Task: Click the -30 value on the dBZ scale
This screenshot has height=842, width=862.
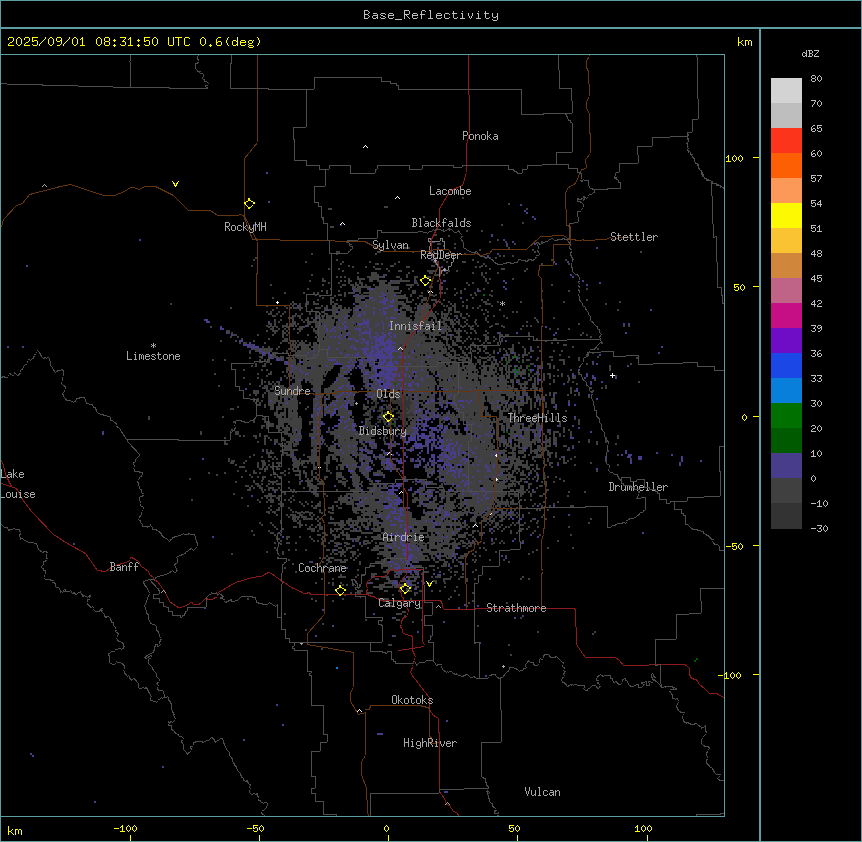Action: [819, 528]
